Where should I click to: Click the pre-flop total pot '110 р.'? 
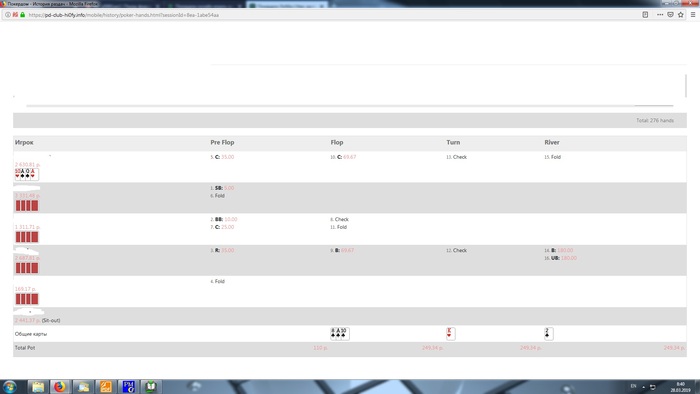point(321,348)
